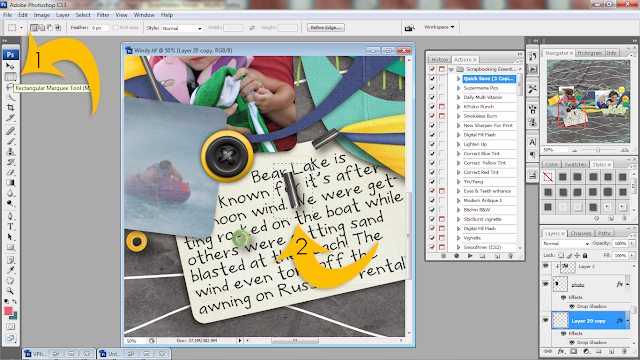Switch to the History tab
Screen dimensions: 640x360
click(440, 60)
